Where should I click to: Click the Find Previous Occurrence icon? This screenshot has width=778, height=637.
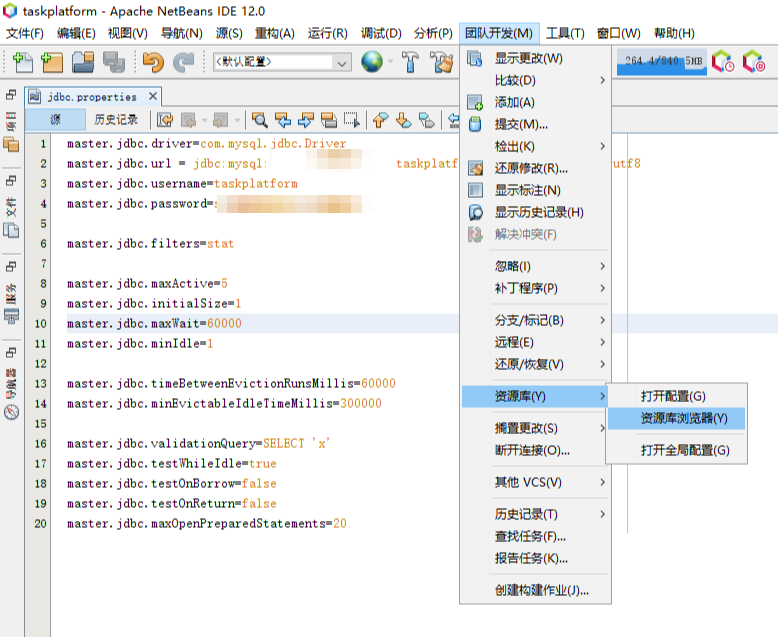(283, 120)
